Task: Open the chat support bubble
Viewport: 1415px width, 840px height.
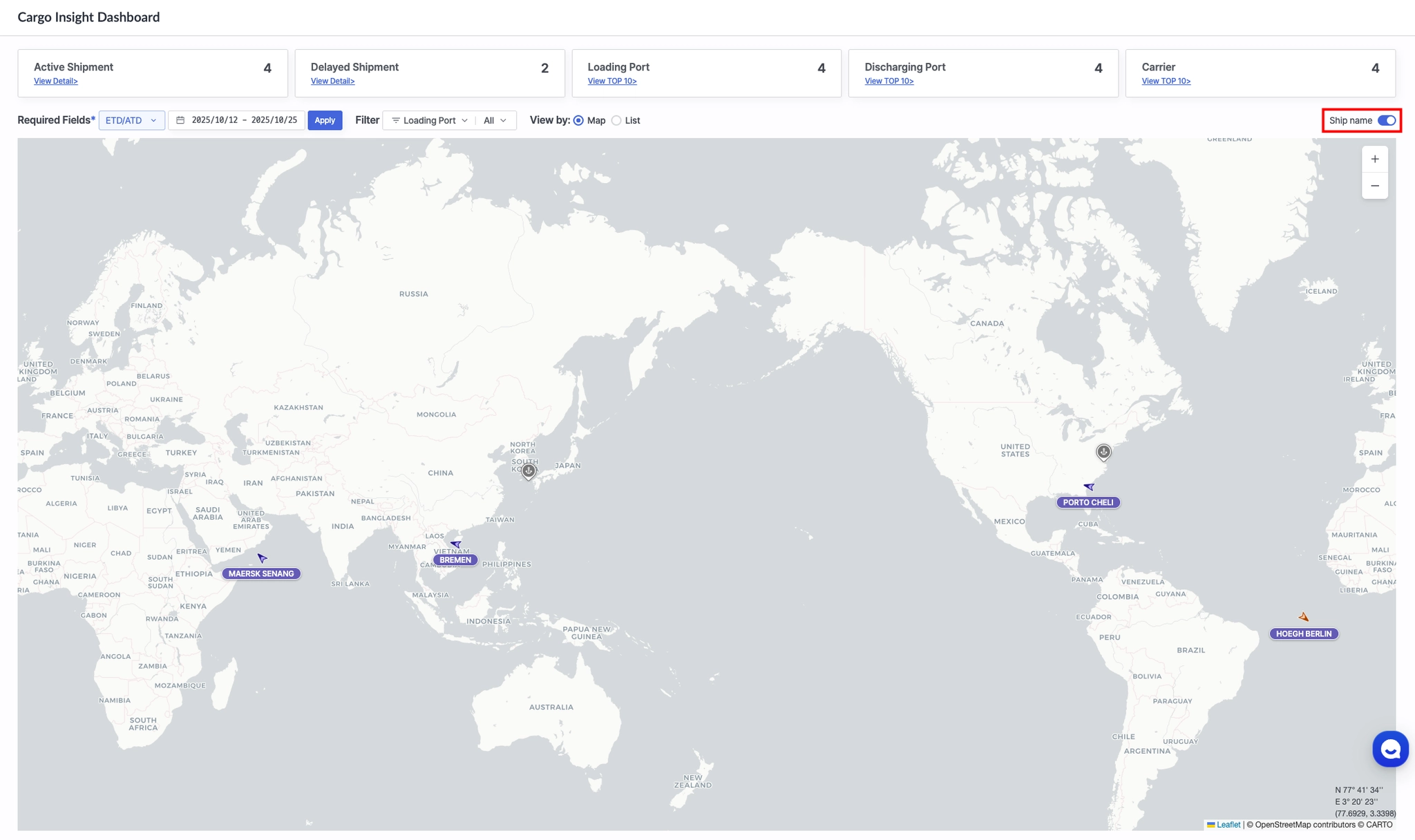Action: point(1389,749)
